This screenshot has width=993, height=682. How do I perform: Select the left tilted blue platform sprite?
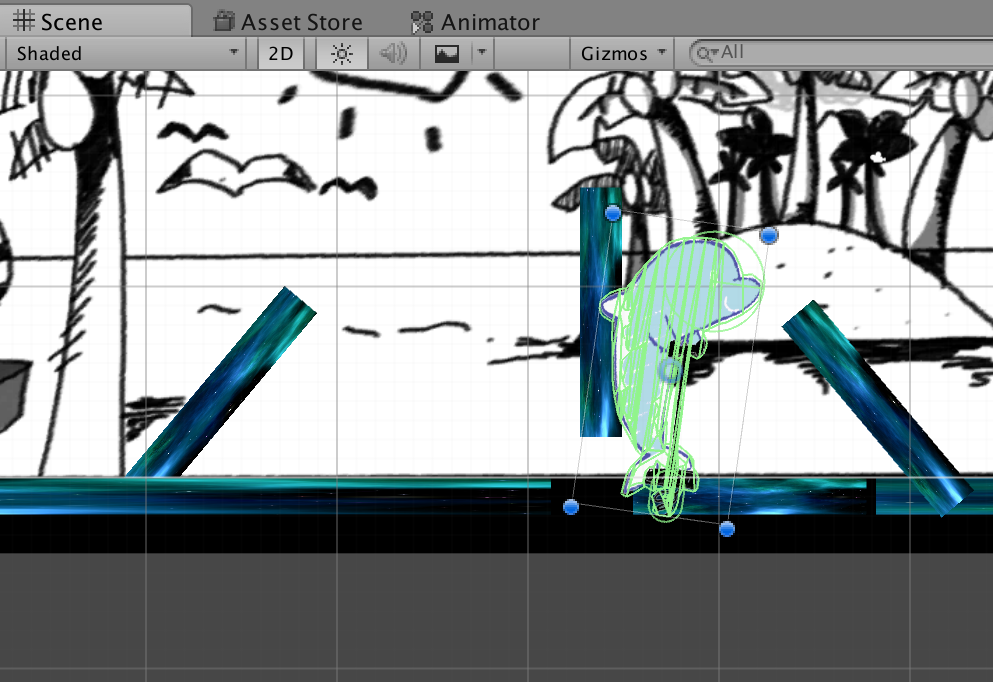221,382
